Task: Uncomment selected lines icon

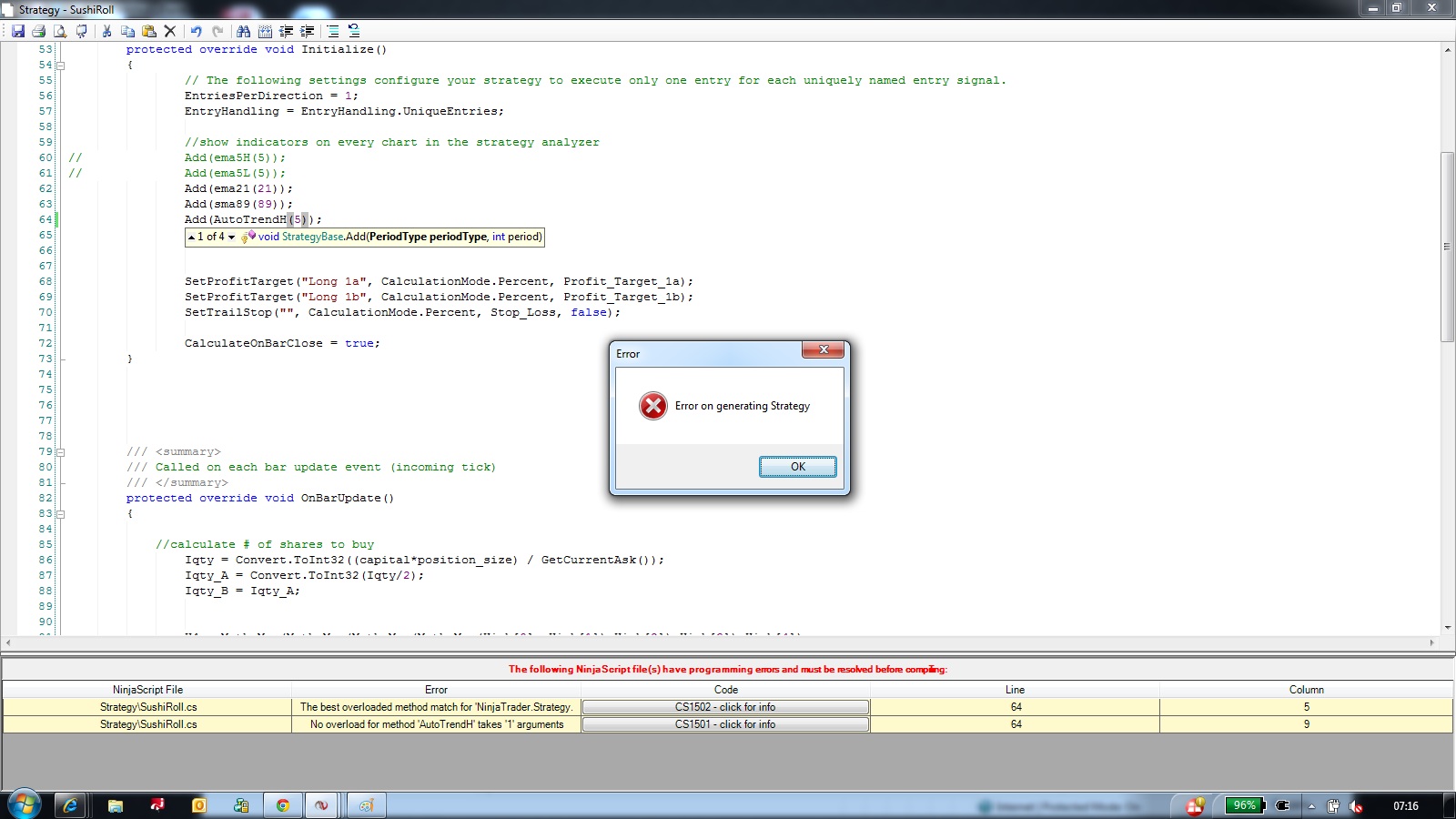Action: 354,31
